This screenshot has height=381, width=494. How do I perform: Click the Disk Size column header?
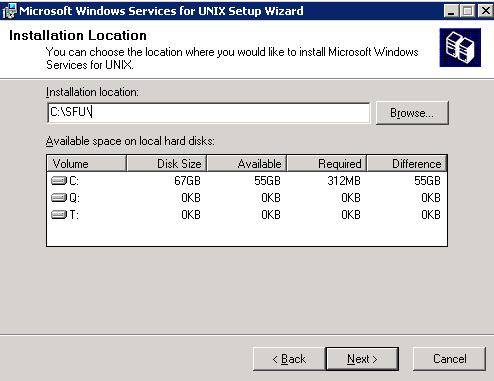coord(167,163)
